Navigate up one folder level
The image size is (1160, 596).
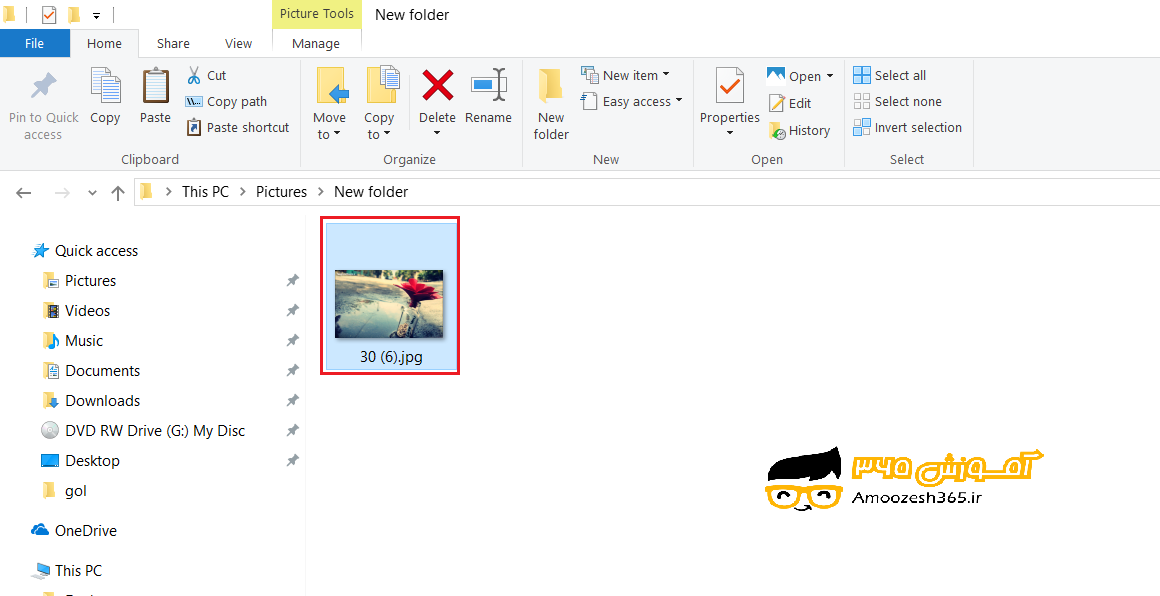click(x=117, y=191)
